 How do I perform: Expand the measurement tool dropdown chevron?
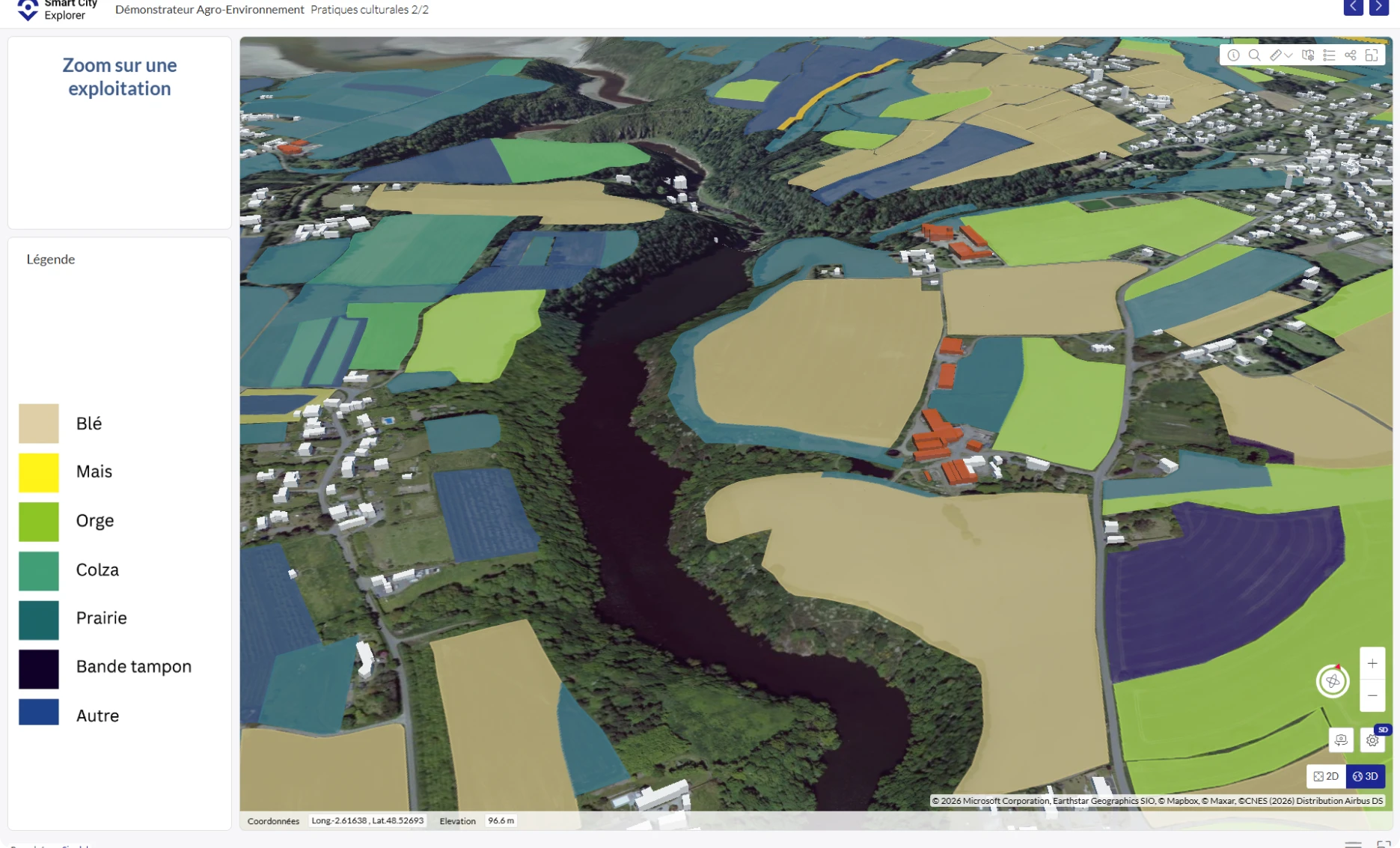click(x=1289, y=55)
